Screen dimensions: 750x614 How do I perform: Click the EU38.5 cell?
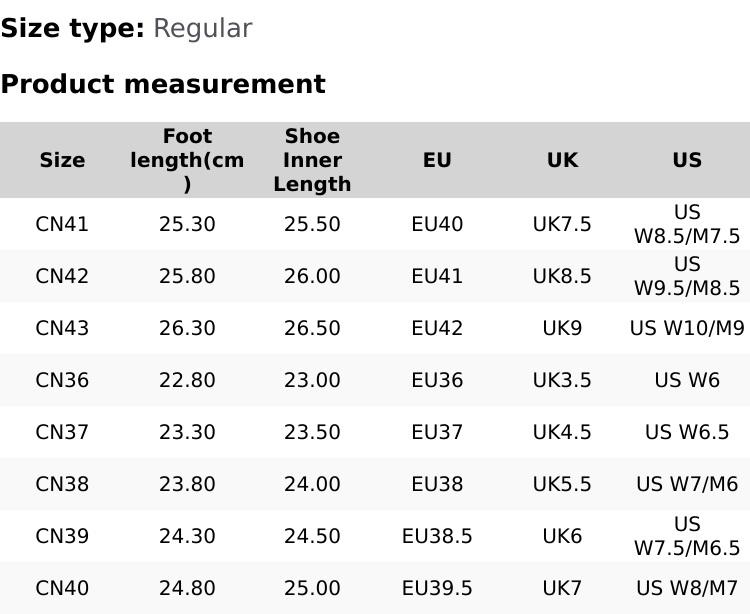click(x=437, y=536)
